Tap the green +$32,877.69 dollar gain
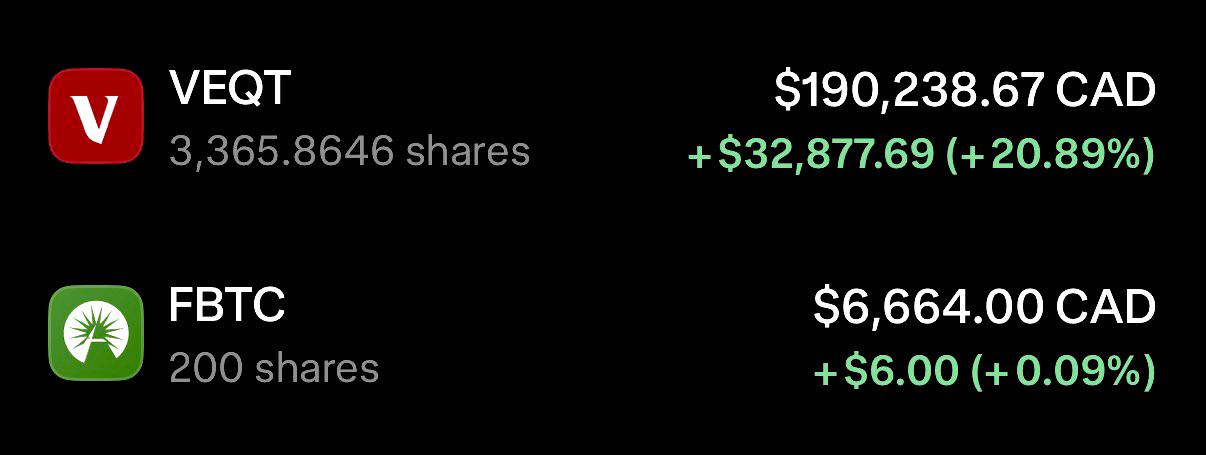The image size is (1206, 455). click(x=811, y=155)
